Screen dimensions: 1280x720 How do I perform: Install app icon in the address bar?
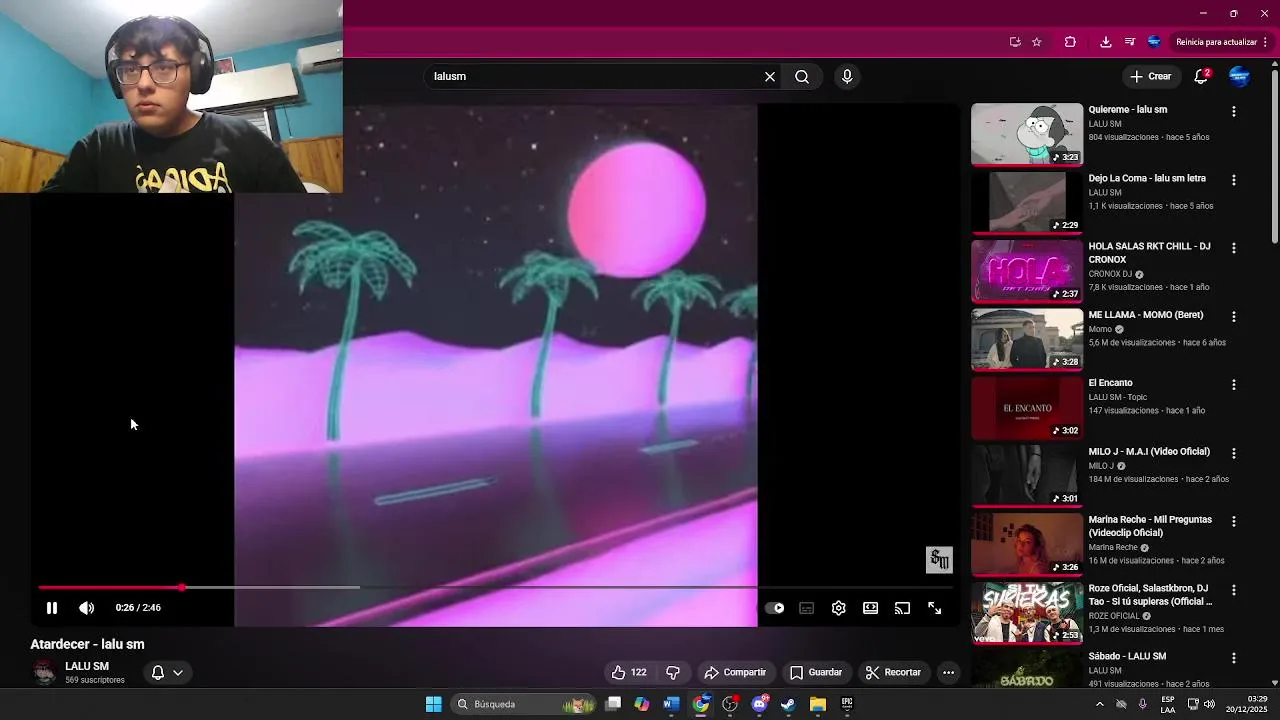1015,42
